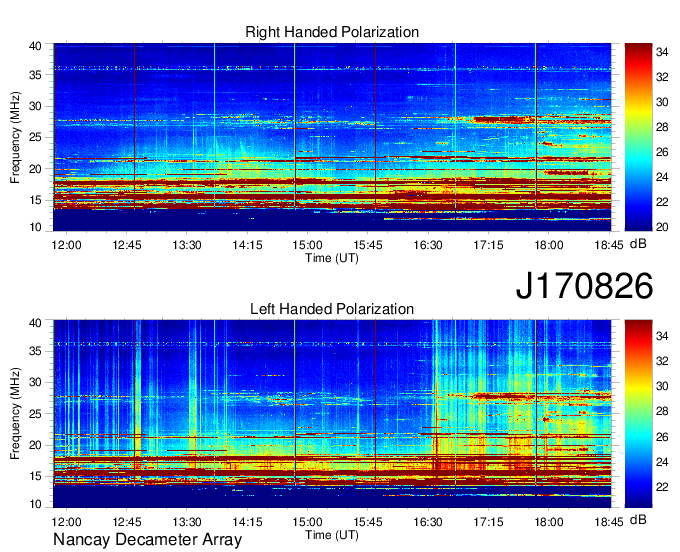The height and width of the screenshot is (552, 680).
Task: Click '15:45' tick on Right Handed time axis
Action: pyautogui.click(x=368, y=245)
